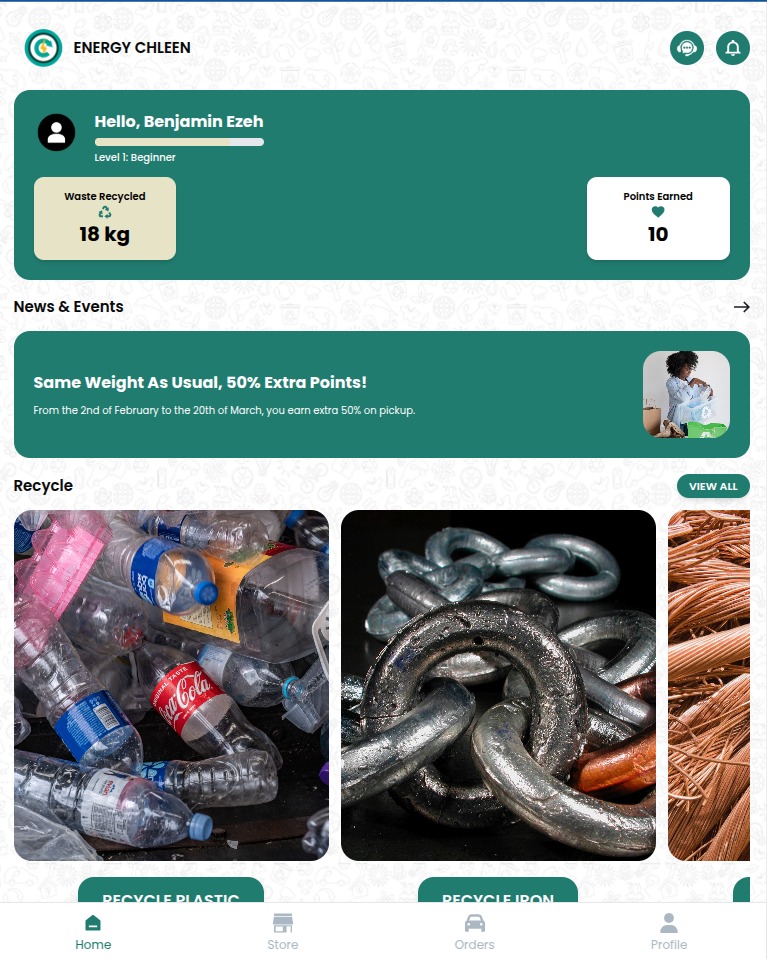767x959 pixels.
Task: Tap the Recycle Iron button
Action: click(x=498, y=890)
